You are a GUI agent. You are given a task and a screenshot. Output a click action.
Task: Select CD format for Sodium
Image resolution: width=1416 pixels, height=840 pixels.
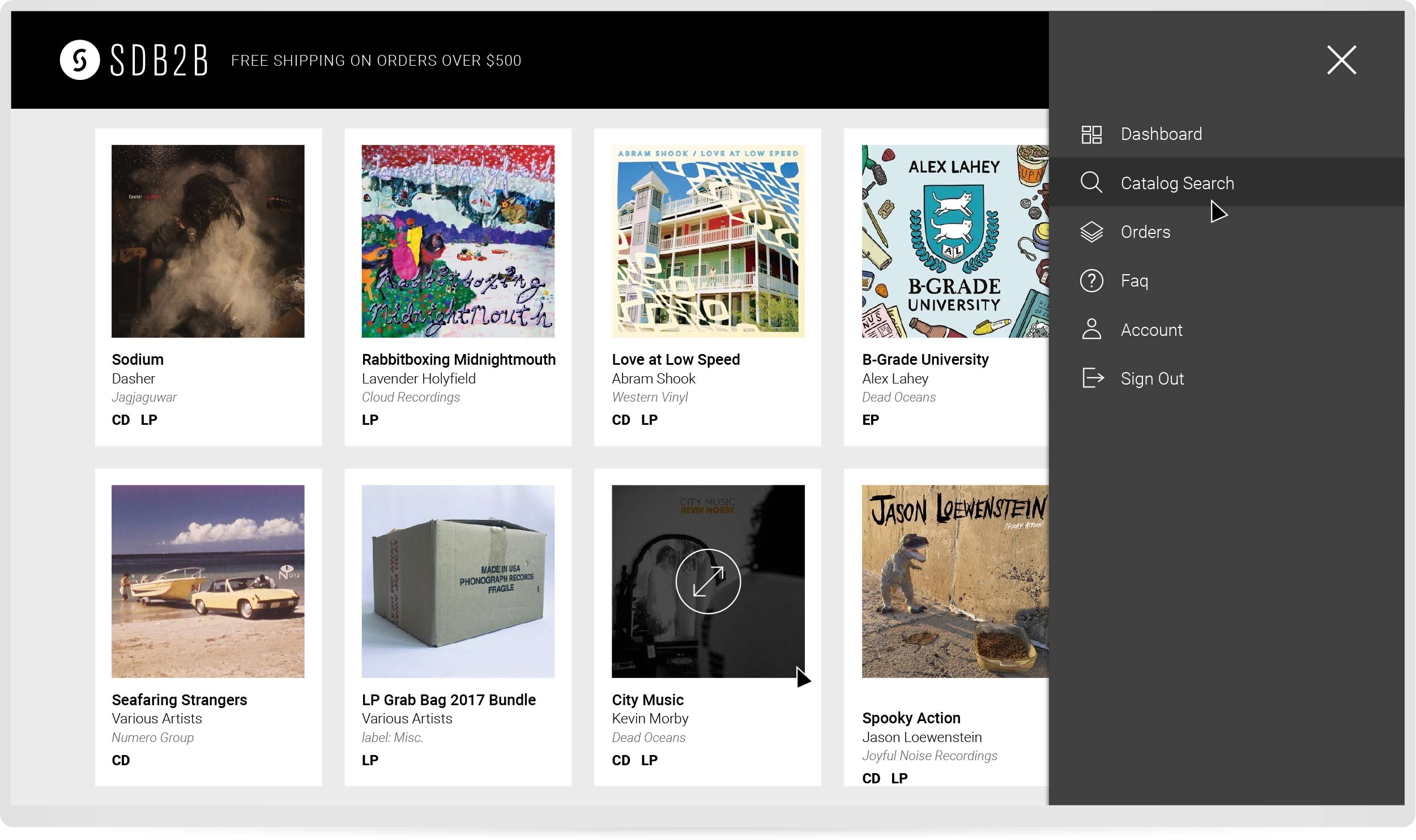[121, 420]
